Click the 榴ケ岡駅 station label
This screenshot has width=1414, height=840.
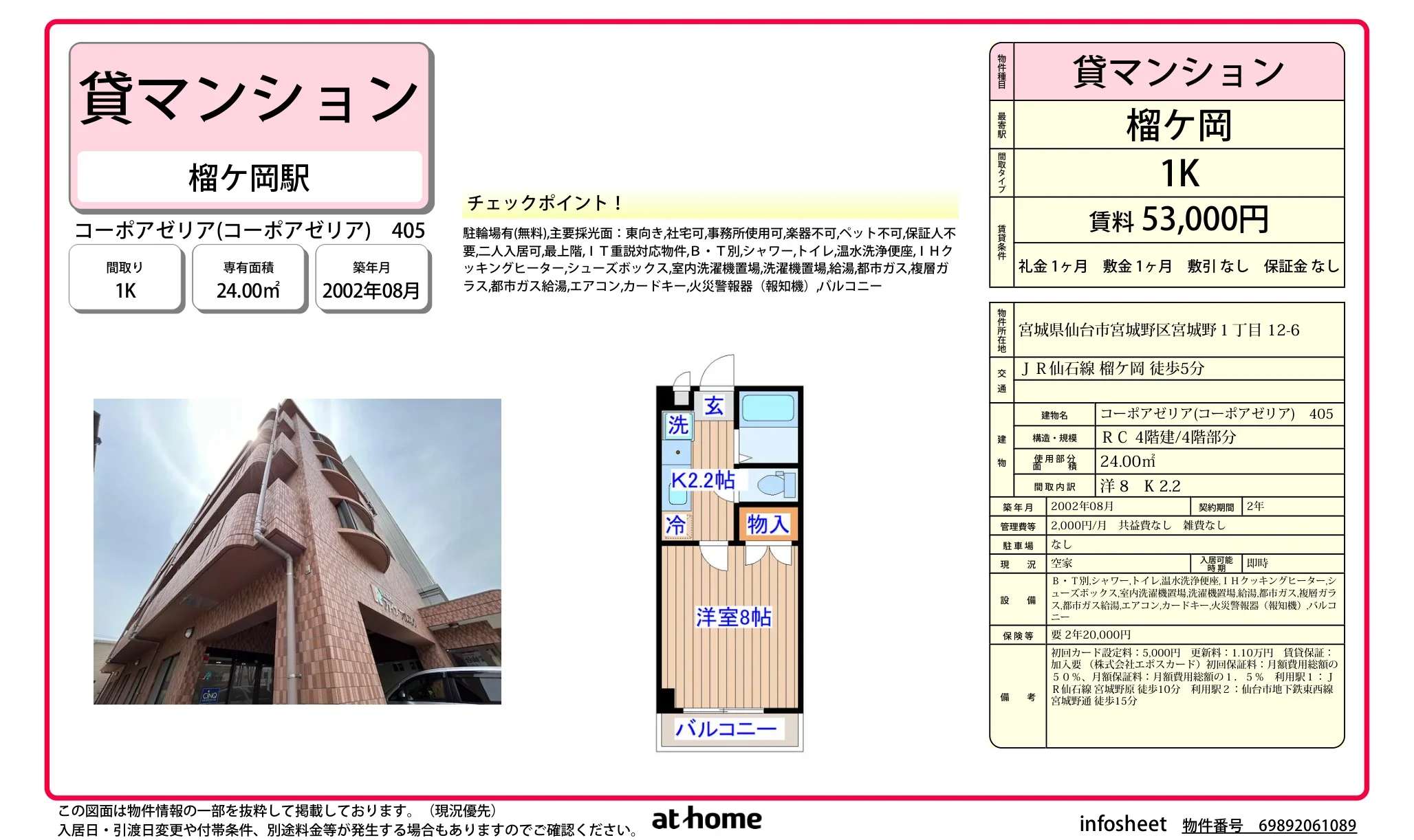[x=249, y=178]
